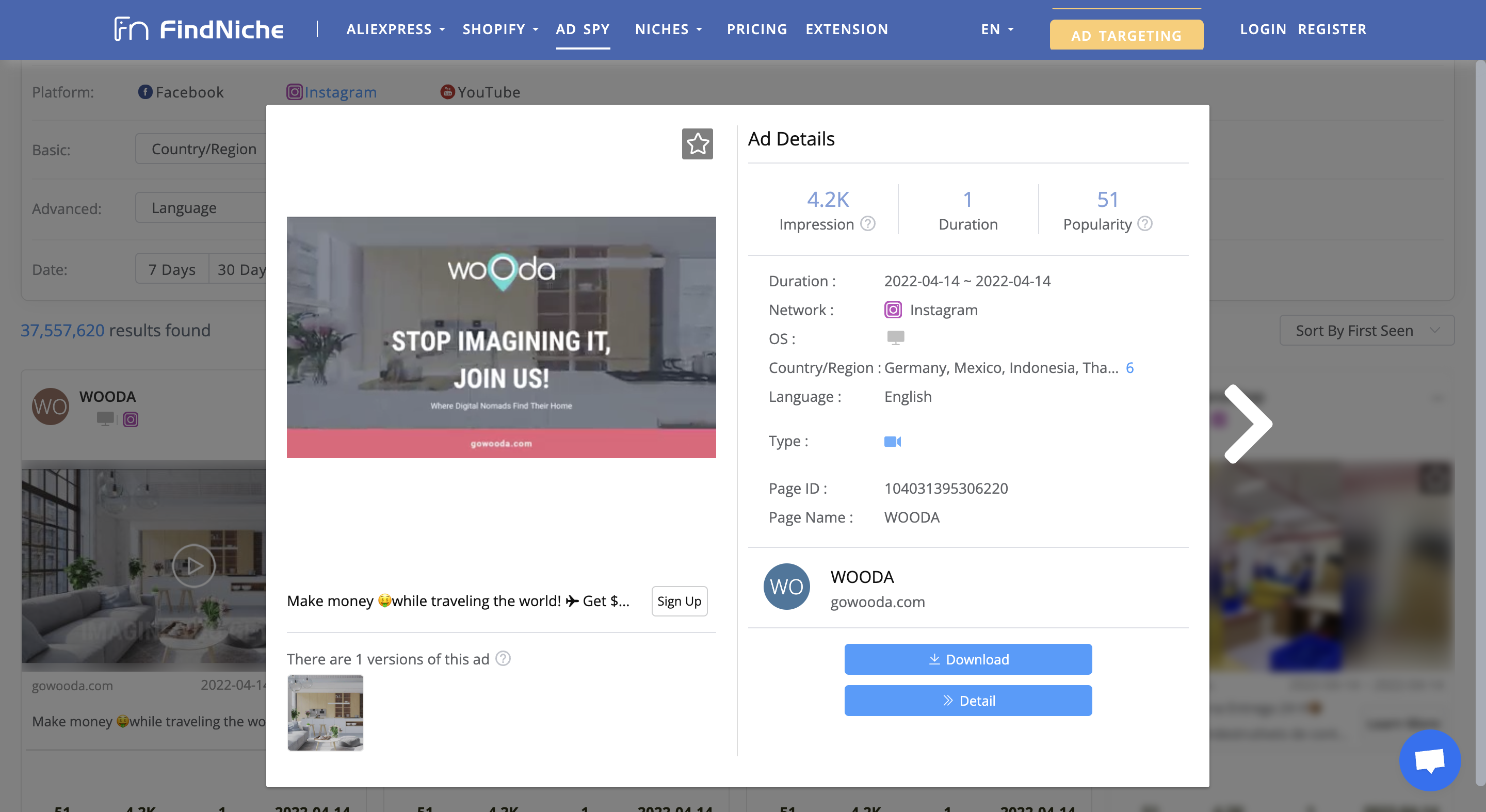Click Page ID 104031395306220
This screenshot has height=812, width=1486.
coord(945,489)
